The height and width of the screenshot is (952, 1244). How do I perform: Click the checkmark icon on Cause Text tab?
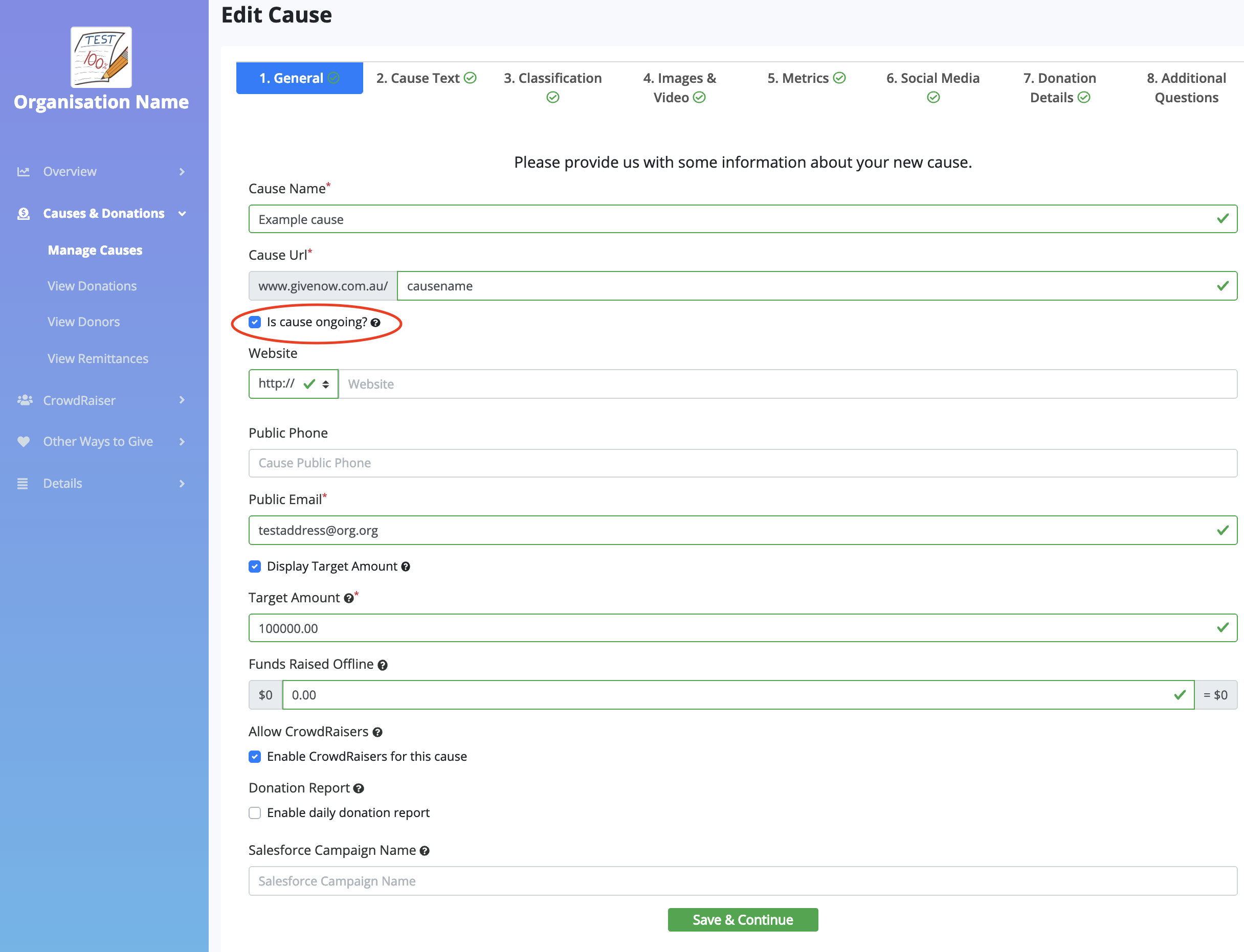(470, 78)
